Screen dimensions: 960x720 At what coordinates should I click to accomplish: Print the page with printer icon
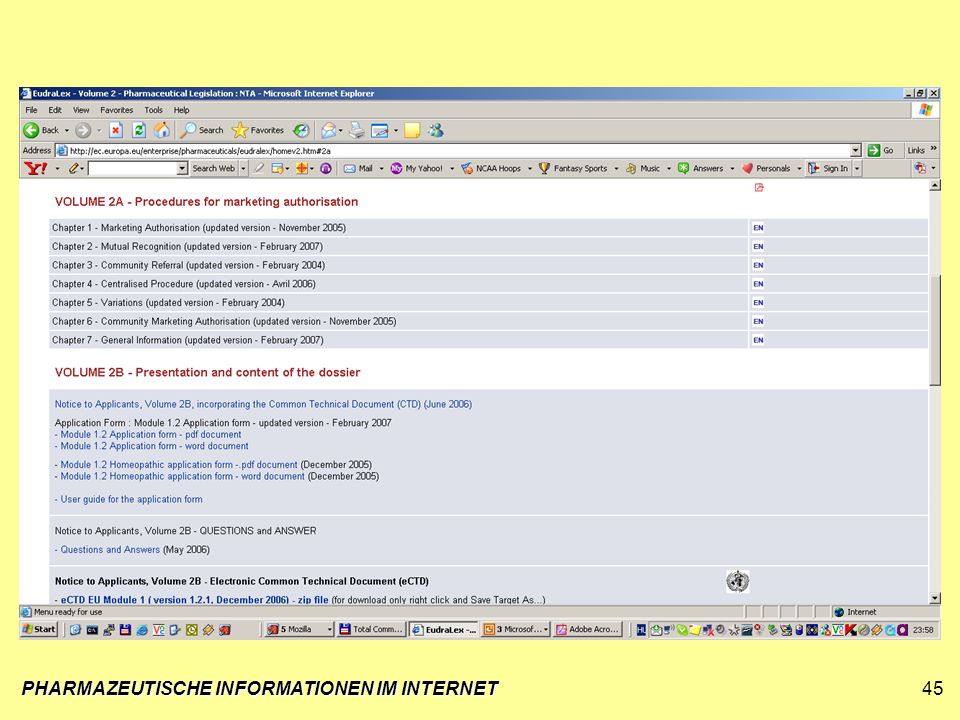(x=357, y=130)
